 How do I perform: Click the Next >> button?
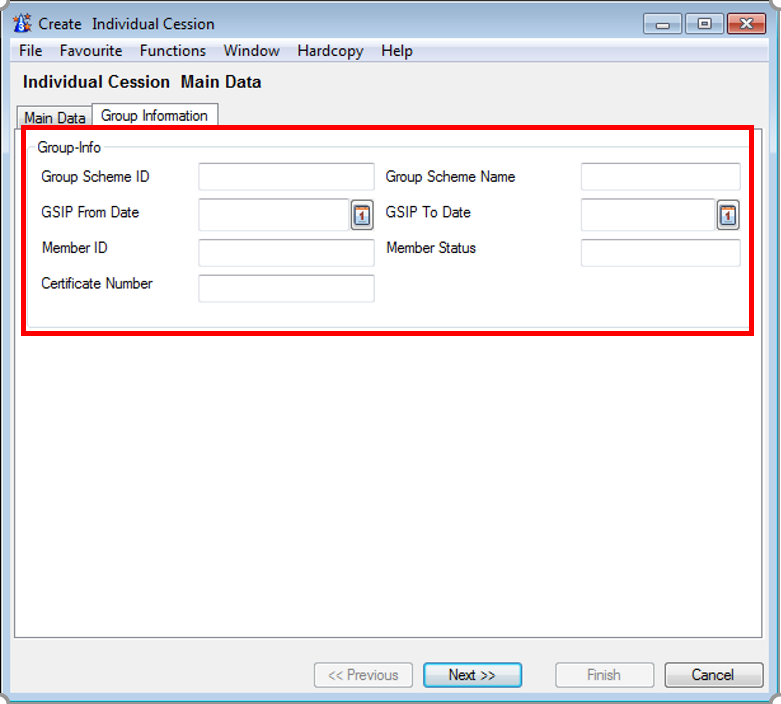[472, 675]
